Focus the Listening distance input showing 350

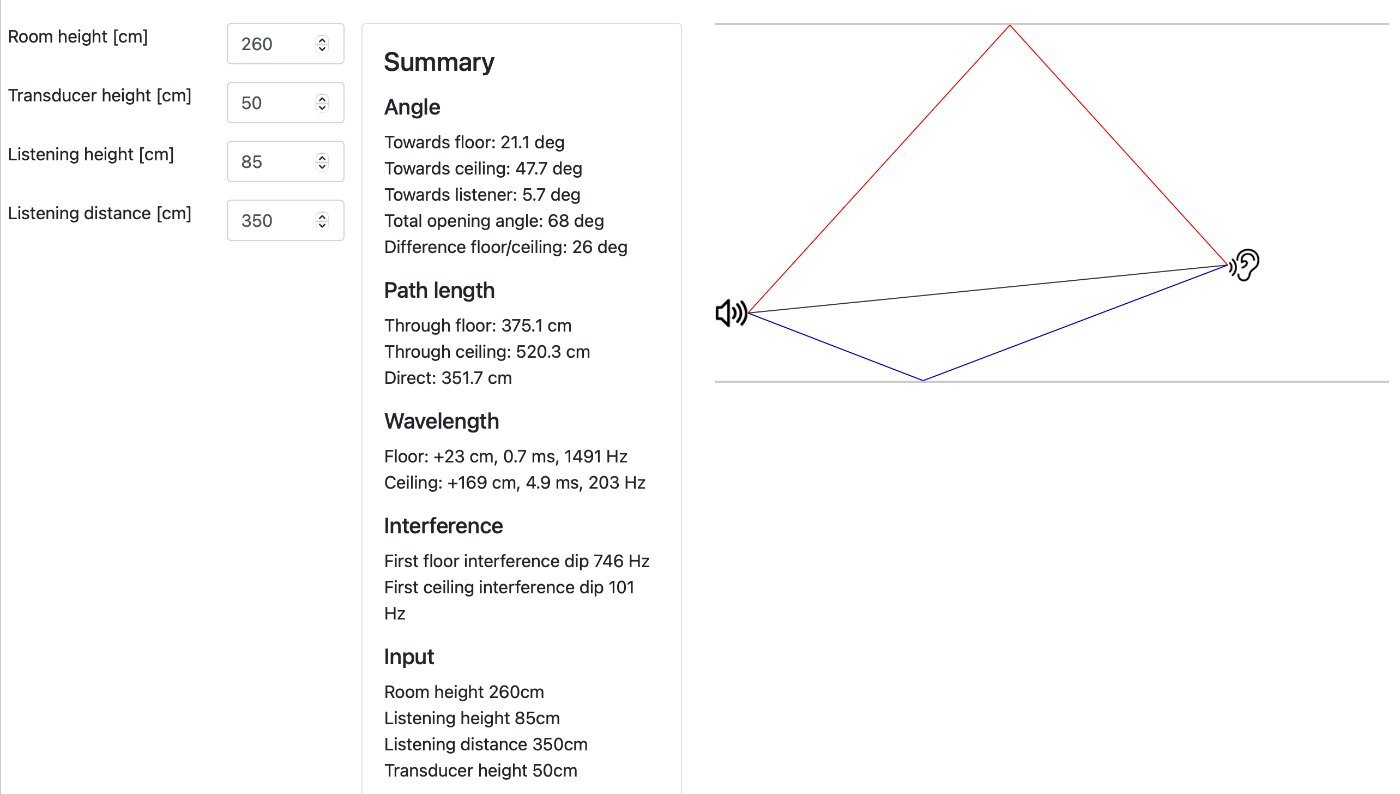point(285,221)
